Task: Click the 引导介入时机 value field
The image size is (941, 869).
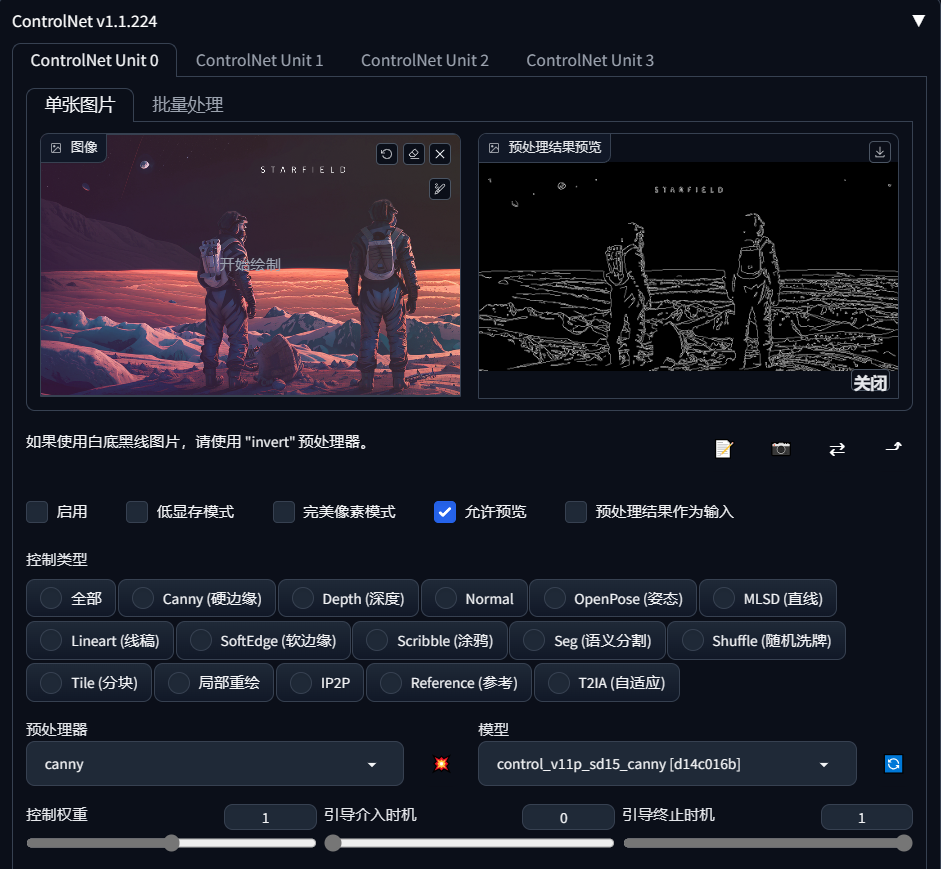Action: pyautogui.click(x=568, y=817)
